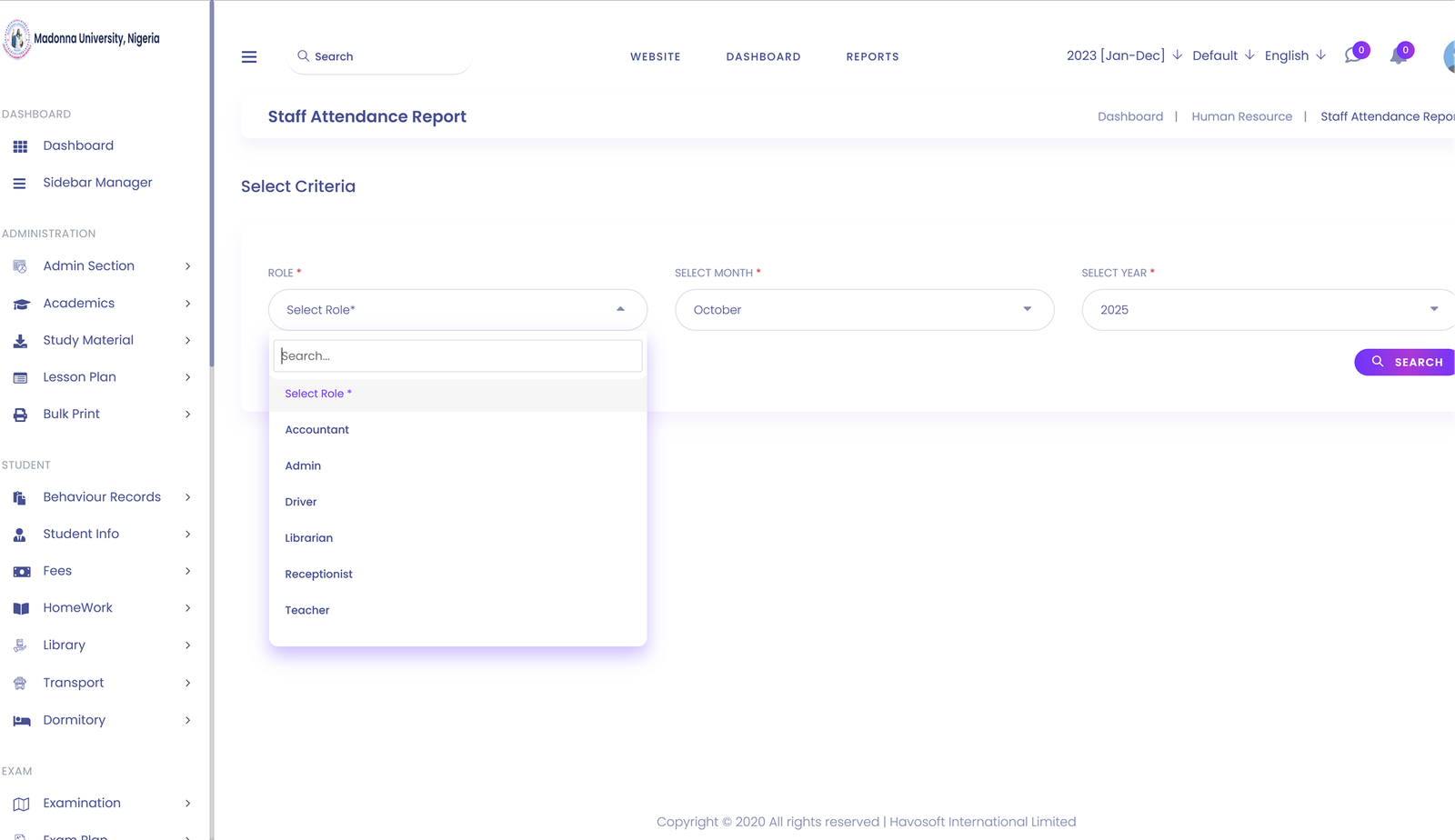Select Accountant role option
Image resolution: width=1455 pixels, height=840 pixels.
316,430
